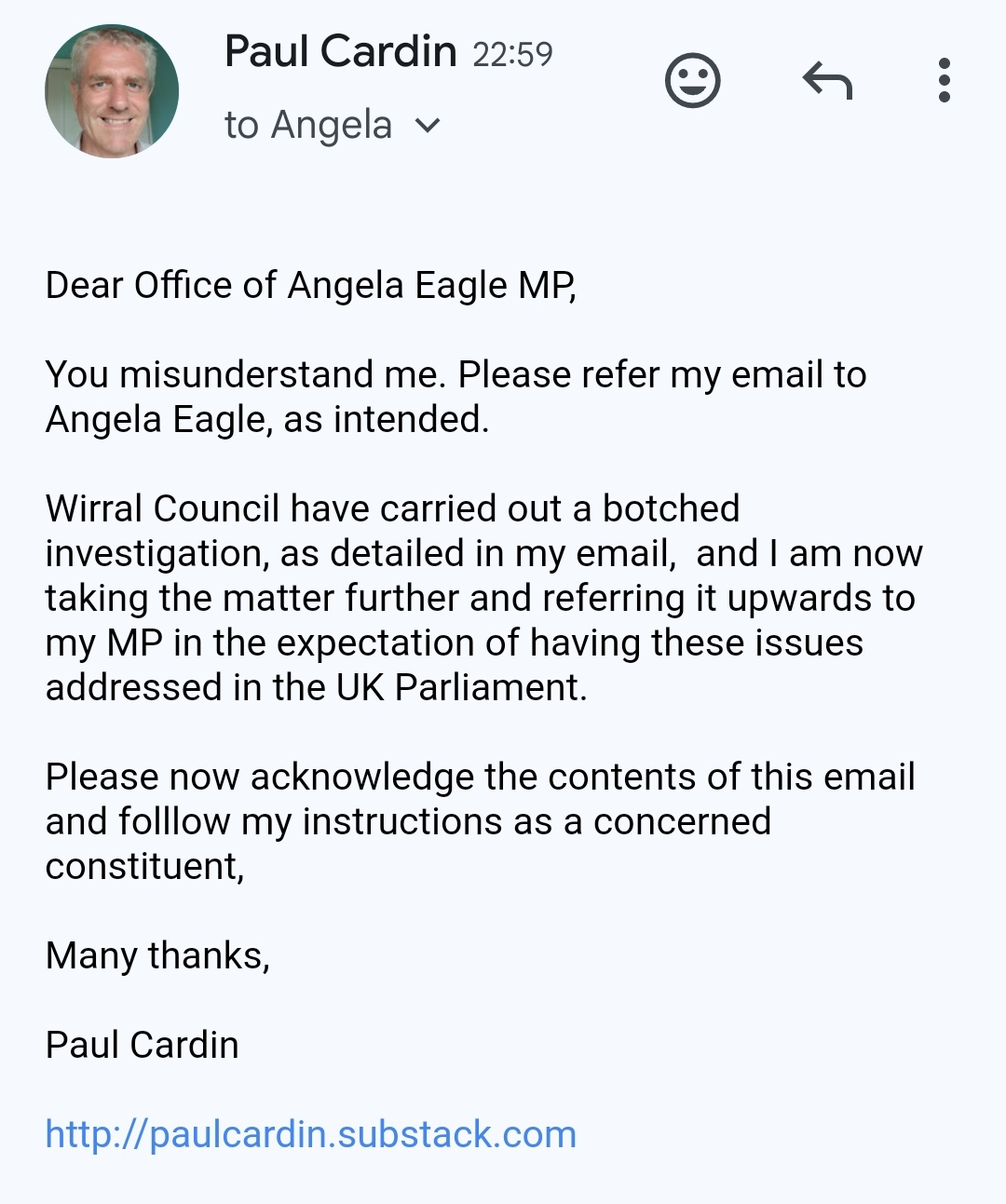Image resolution: width=1006 pixels, height=1204 pixels.
Task: Expand recipient details chevron beside Angela
Action: coord(428,126)
